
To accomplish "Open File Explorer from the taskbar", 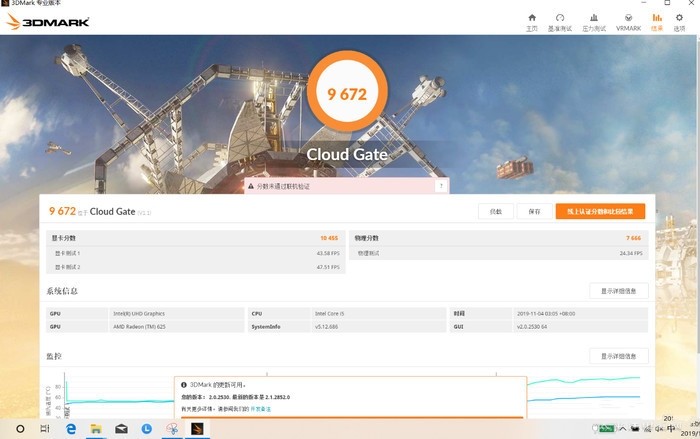I will click(x=96, y=429).
